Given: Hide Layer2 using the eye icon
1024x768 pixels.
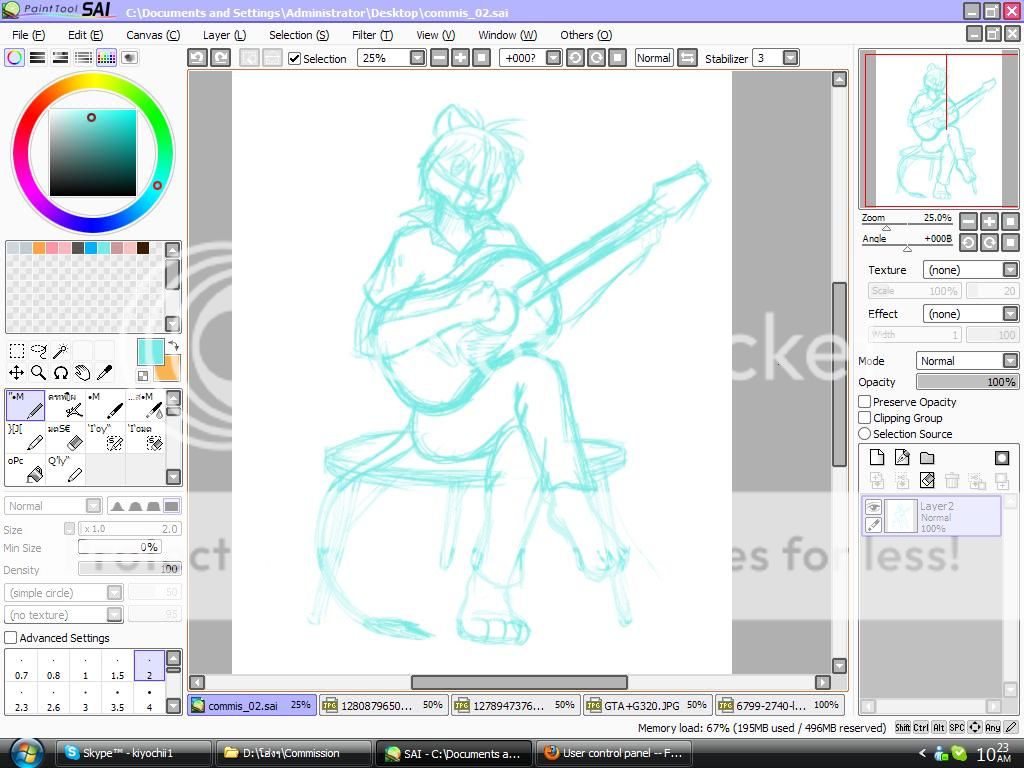Looking at the screenshot, I should click(873, 507).
